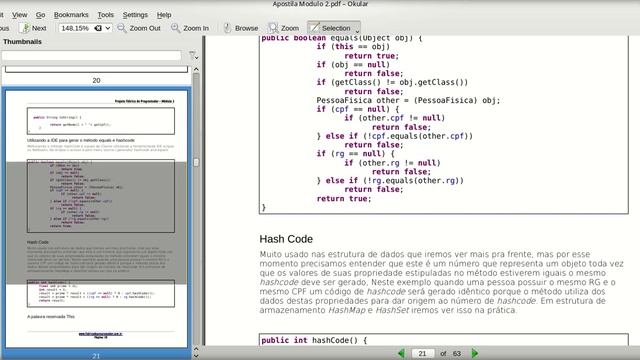Click the 'return true;' last line of equals
Image resolution: width=640 pixels, height=360 pixels.
pyautogui.click(x=344, y=198)
